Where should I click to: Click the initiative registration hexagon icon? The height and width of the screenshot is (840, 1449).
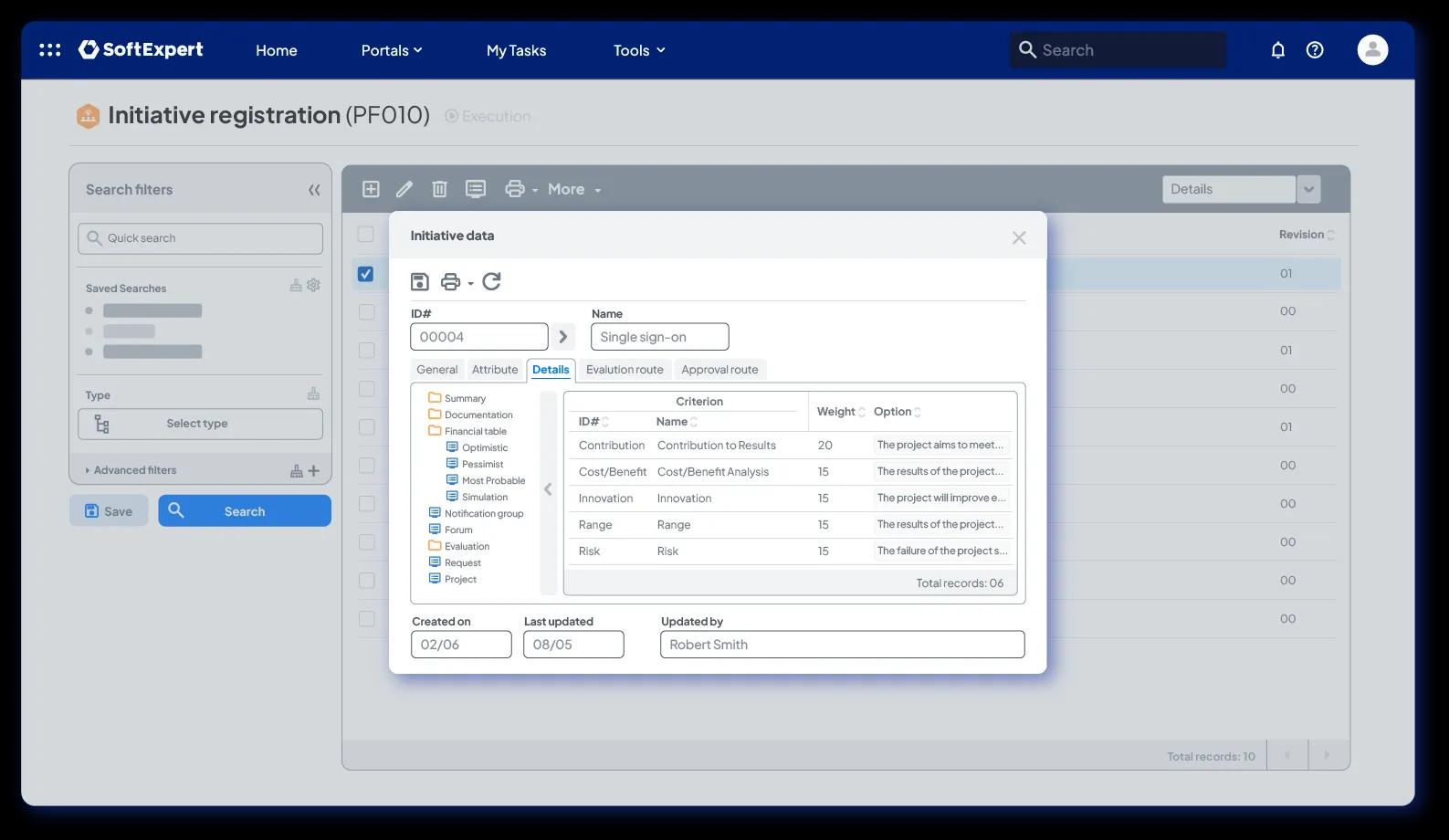[88, 116]
